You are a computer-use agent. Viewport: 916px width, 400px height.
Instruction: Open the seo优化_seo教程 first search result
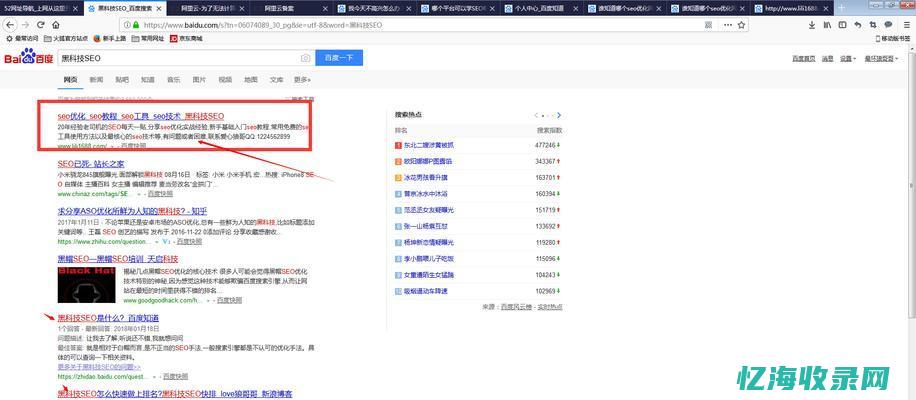tap(141, 116)
